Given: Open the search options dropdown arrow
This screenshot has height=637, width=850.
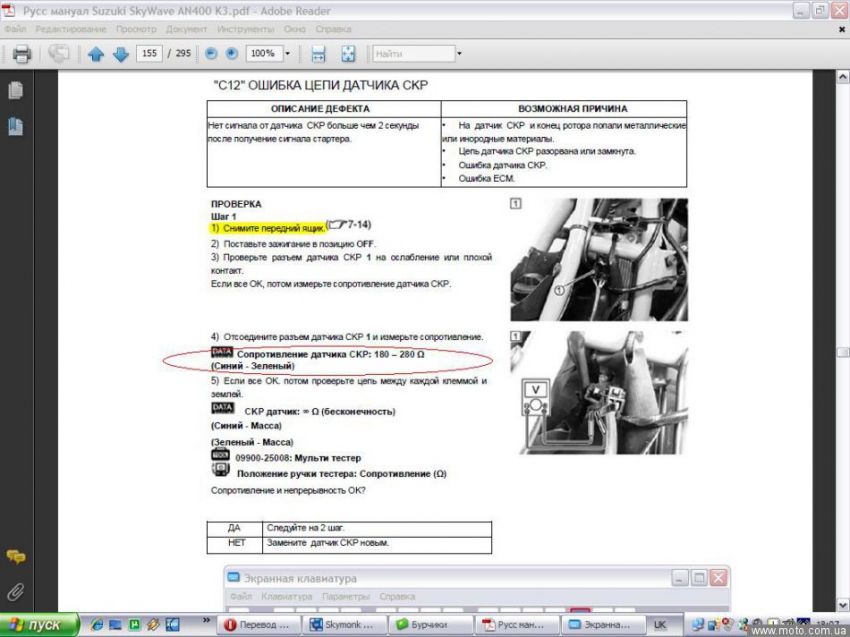Looking at the screenshot, I should click(x=459, y=53).
